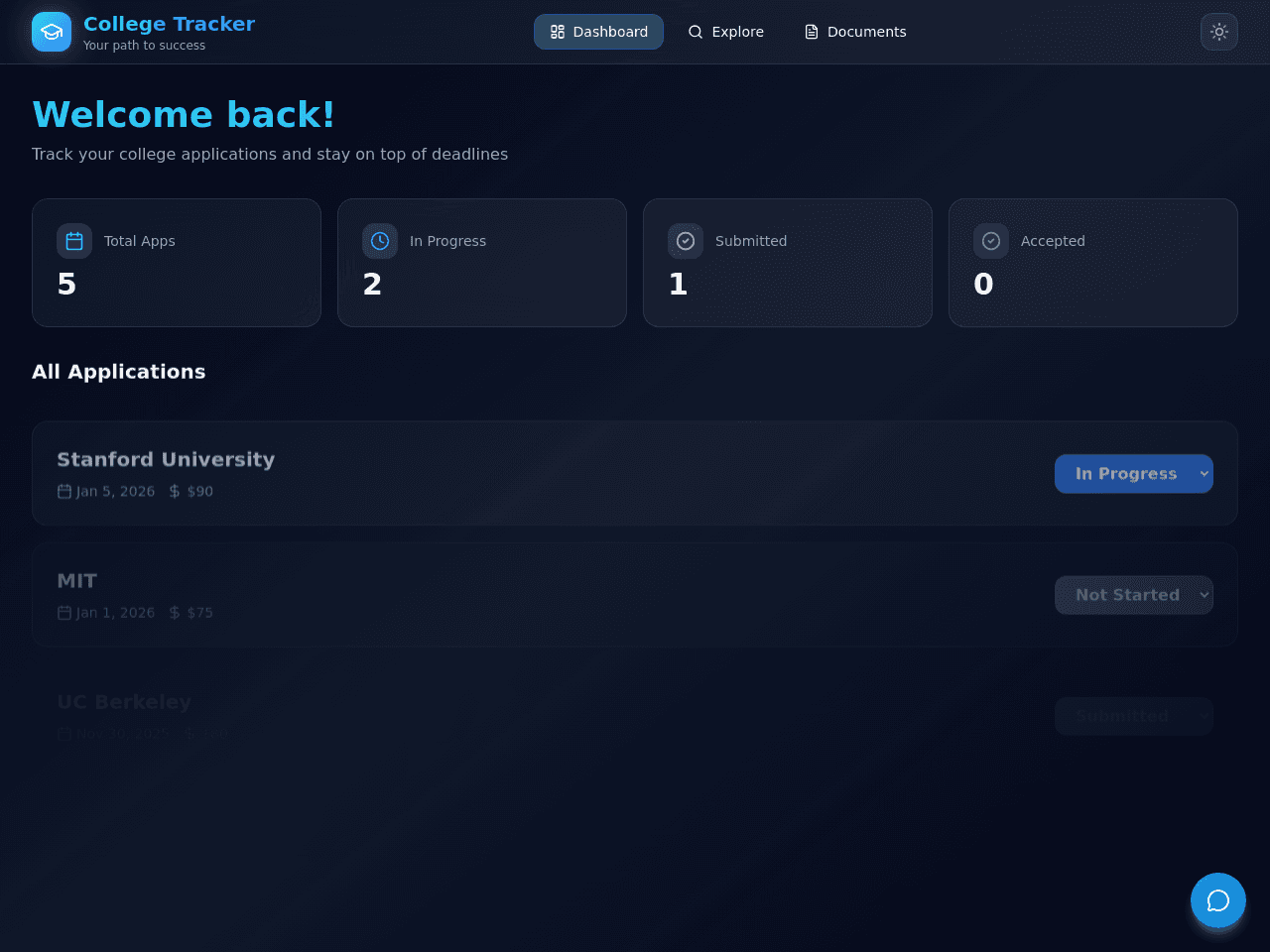Image resolution: width=1270 pixels, height=952 pixels.
Task: Click the In Progress count 2
Action: point(372,285)
